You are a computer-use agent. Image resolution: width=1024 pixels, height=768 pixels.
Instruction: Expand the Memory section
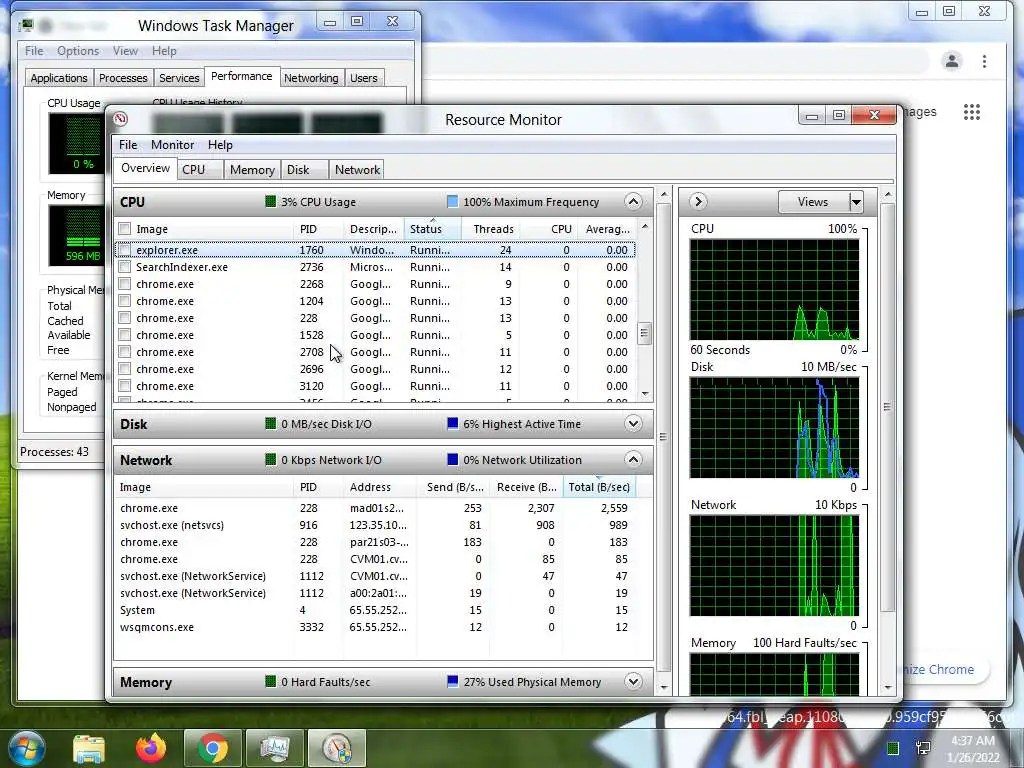coord(633,681)
